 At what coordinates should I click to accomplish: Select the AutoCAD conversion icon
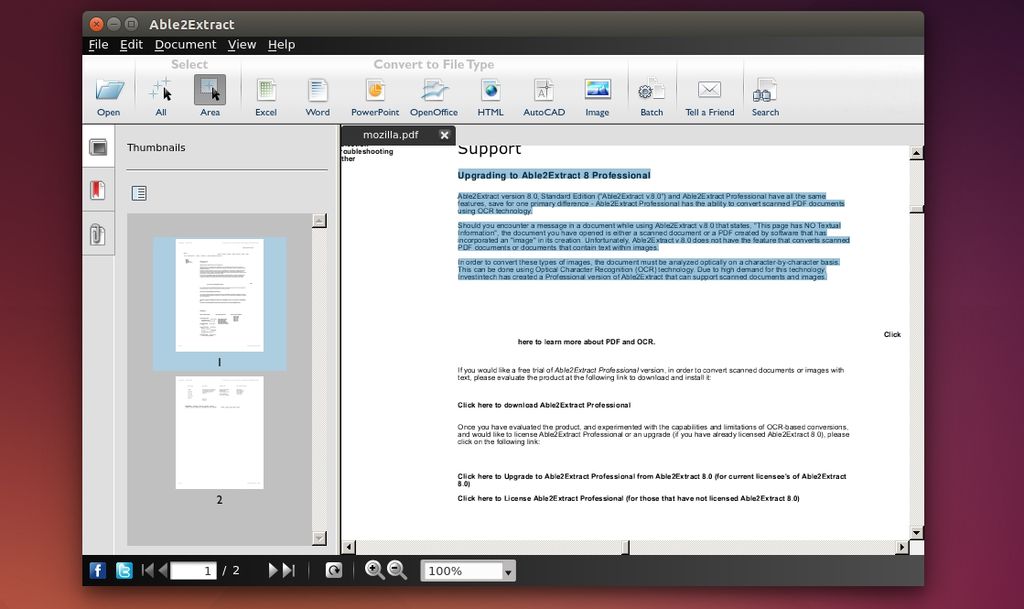[x=544, y=92]
